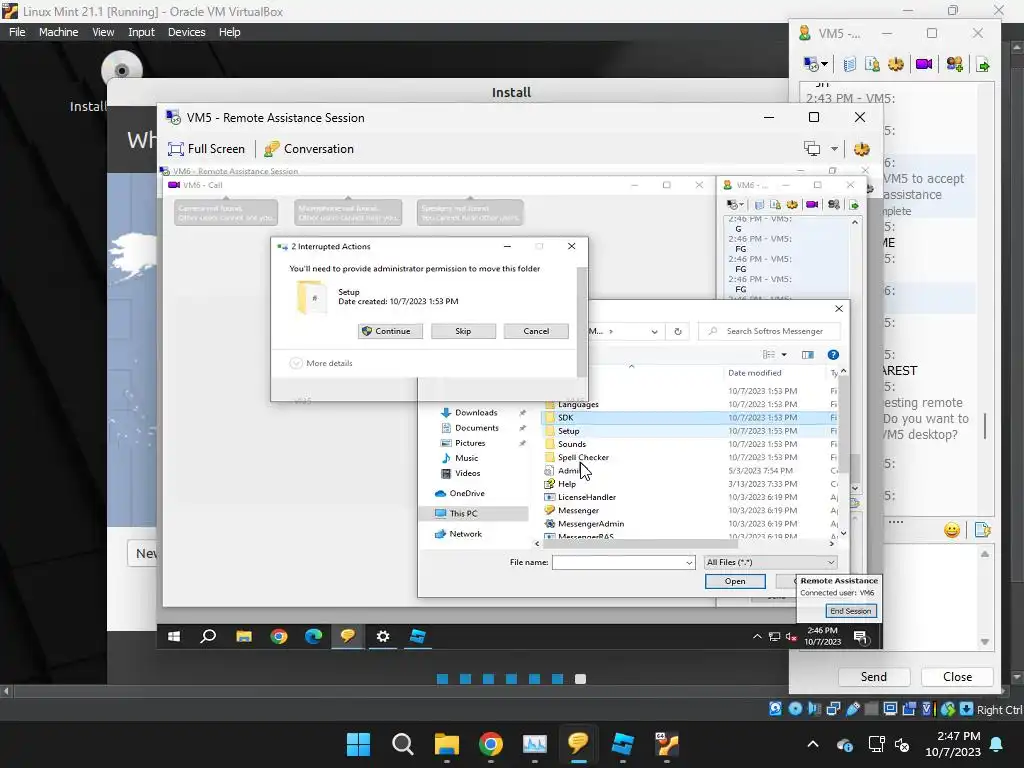Click Full Screen in Remote Assistance toolbar
The height and width of the screenshot is (768, 1024).
click(206, 149)
